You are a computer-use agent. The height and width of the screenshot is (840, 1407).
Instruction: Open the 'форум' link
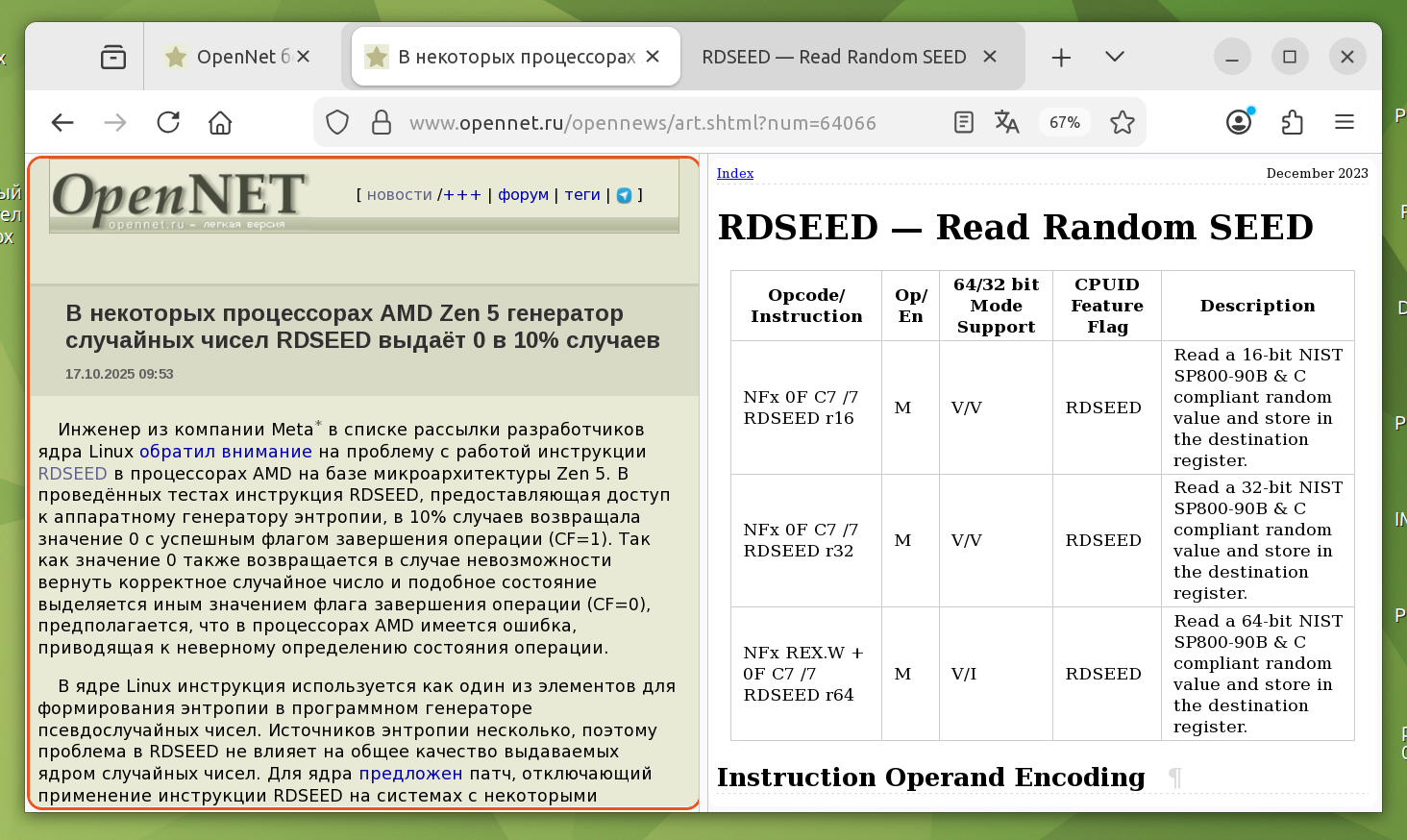[523, 195]
